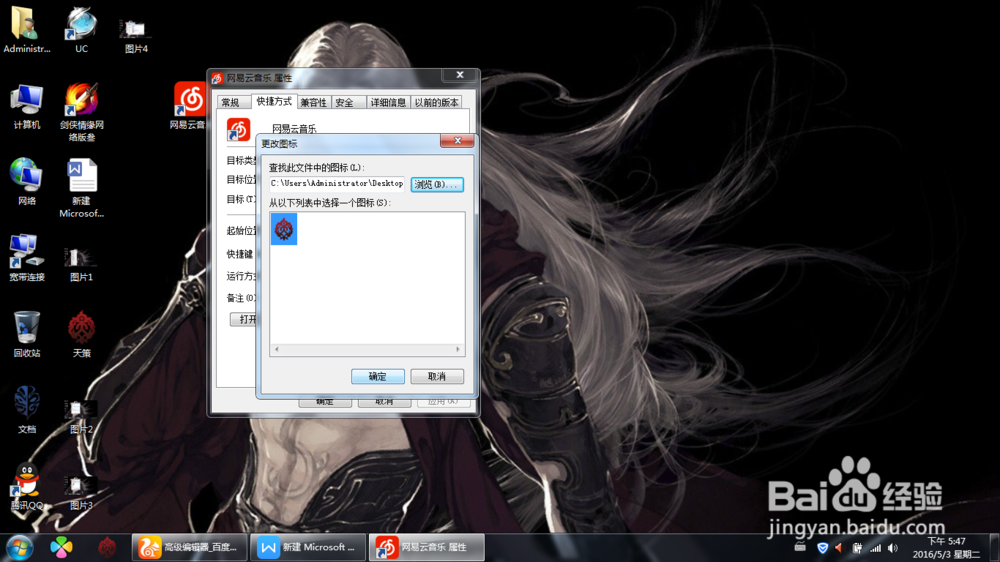The height and width of the screenshot is (562, 1000).
Task: Switch to the 兼容性 tab
Action: coord(313,102)
